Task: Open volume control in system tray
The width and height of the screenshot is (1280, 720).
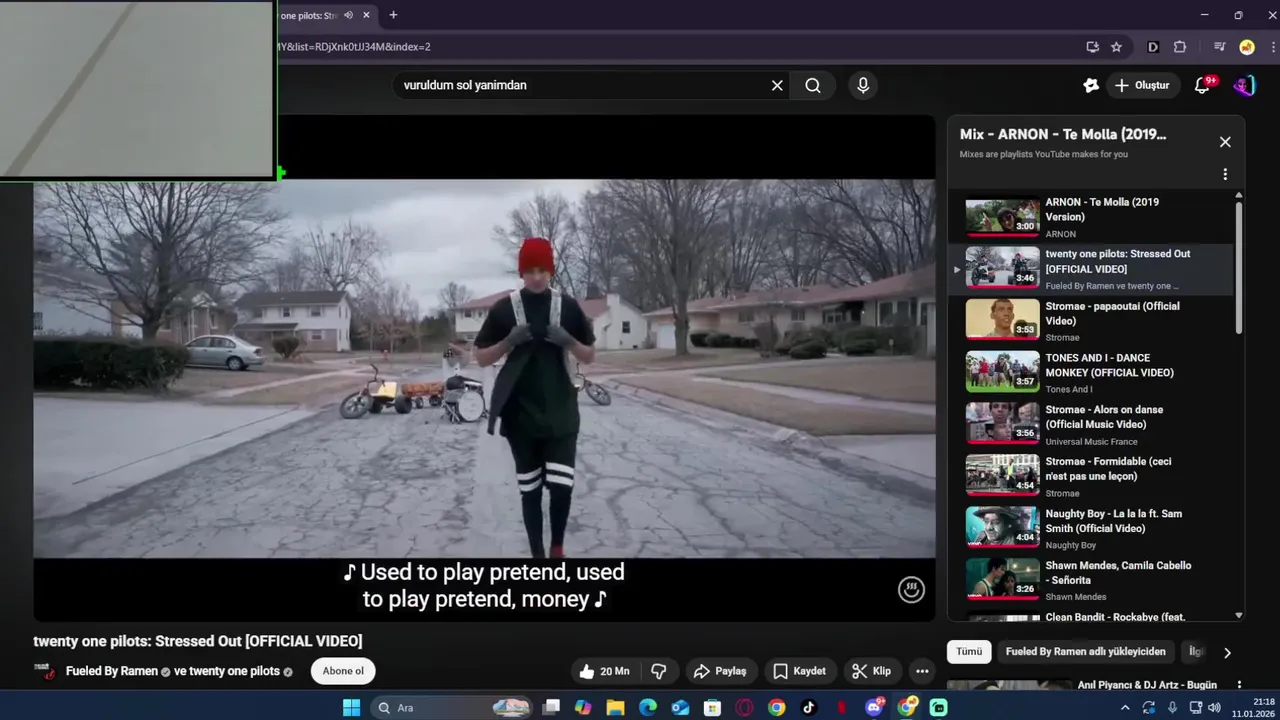Action: point(1215,708)
